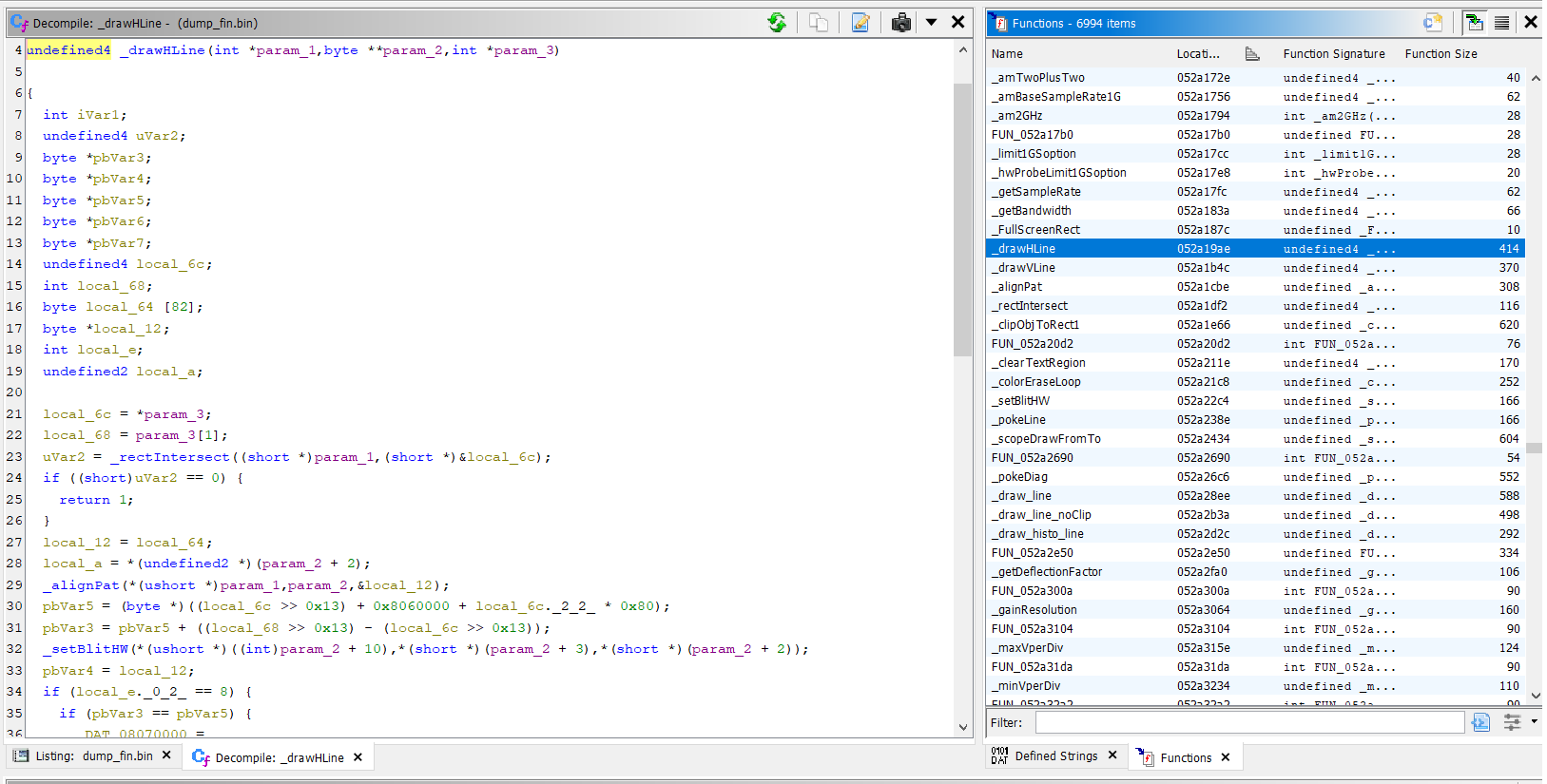Open the table filter options sliders icon

pos(1512,722)
